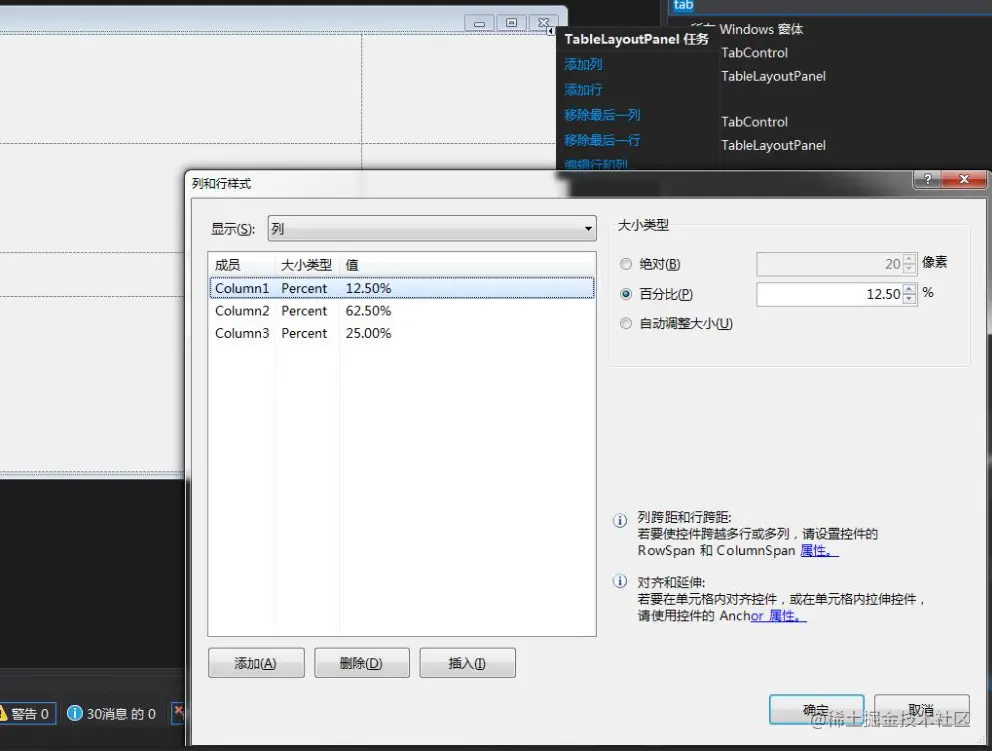
Task: Click the Delete (删除) button
Action: point(362,663)
